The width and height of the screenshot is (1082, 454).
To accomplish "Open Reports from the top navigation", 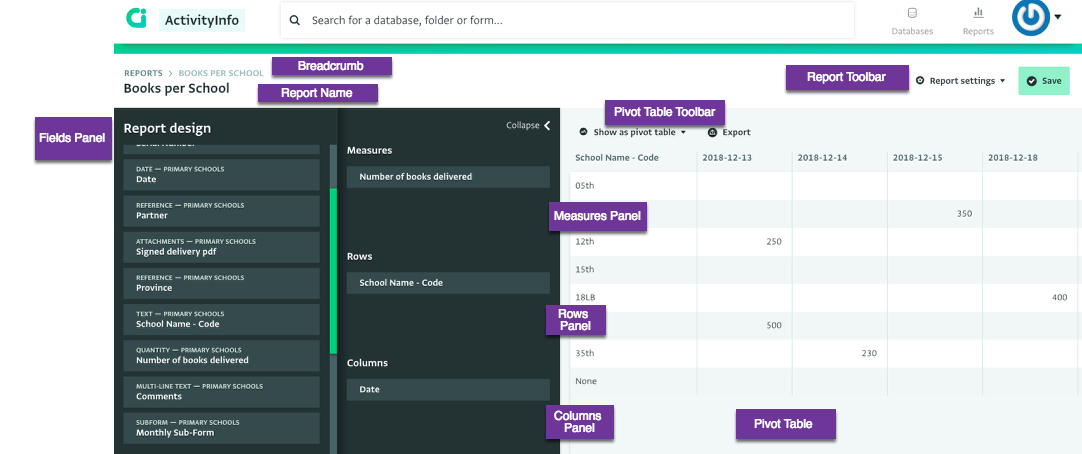I will [977, 21].
